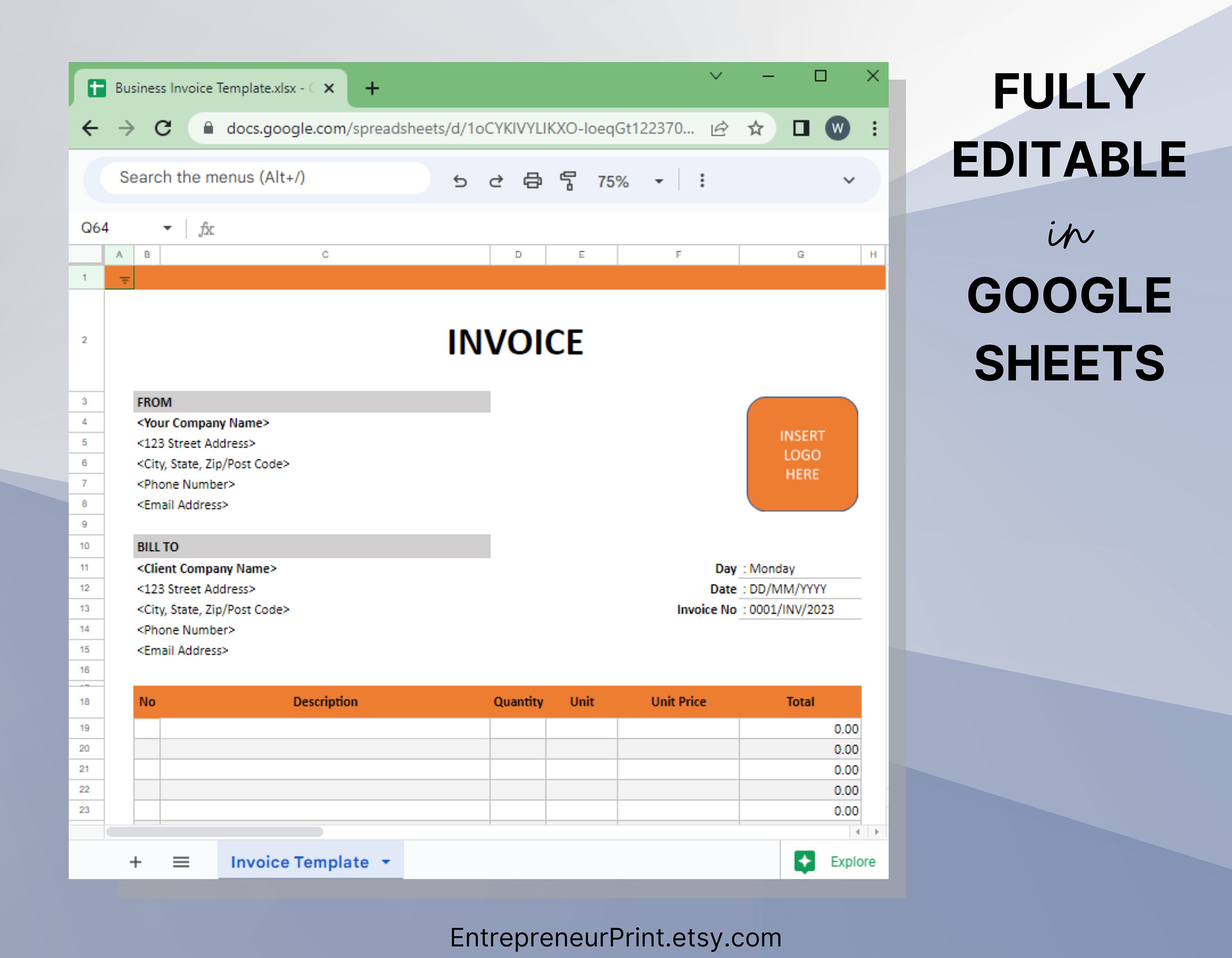Click the Explore link
The image size is (1232, 958).
pyautogui.click(x=852, y=862)
